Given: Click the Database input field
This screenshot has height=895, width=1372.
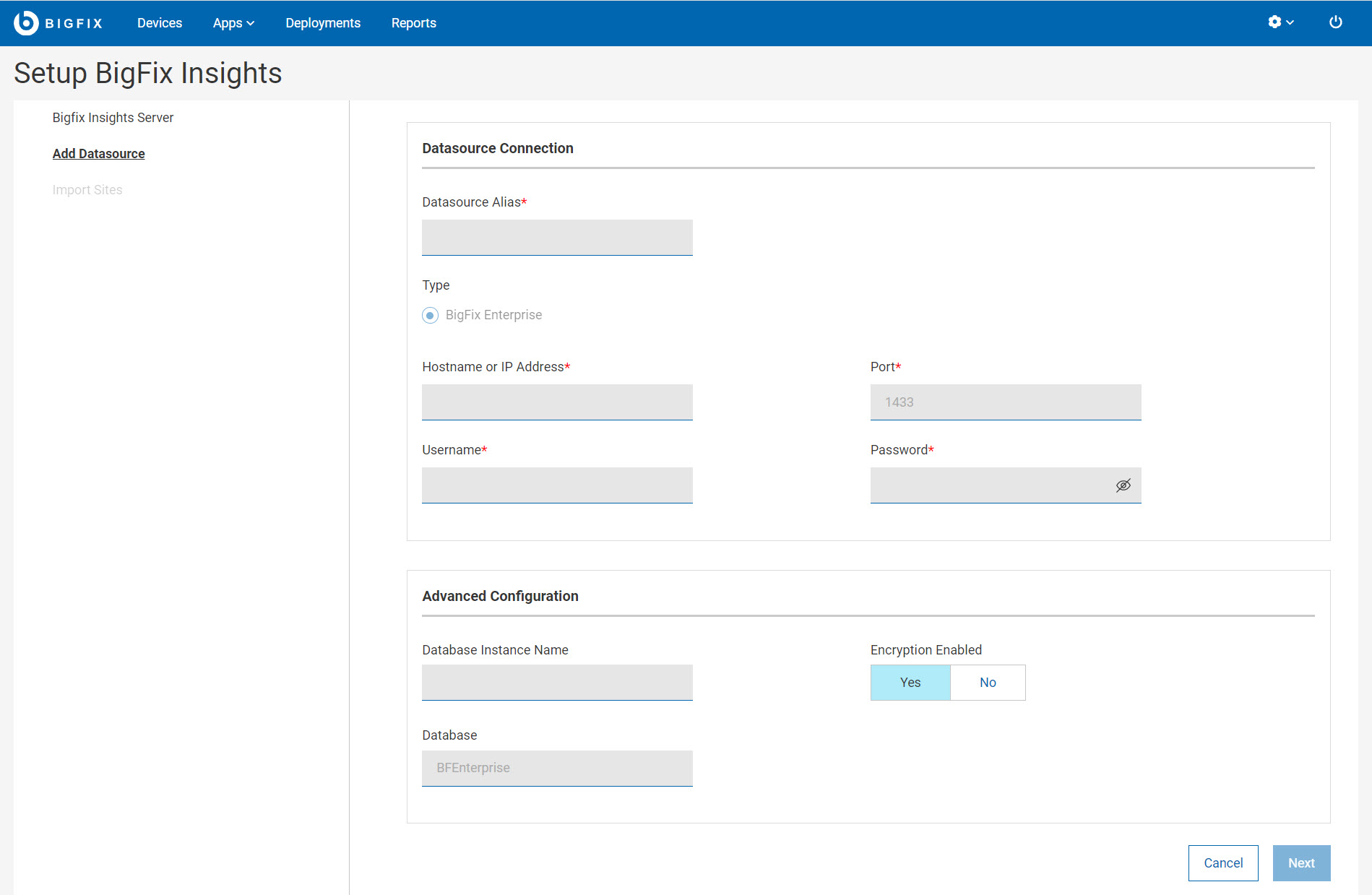Looking at the screenshot, I should pyautogui.click(x=557, y=769).
